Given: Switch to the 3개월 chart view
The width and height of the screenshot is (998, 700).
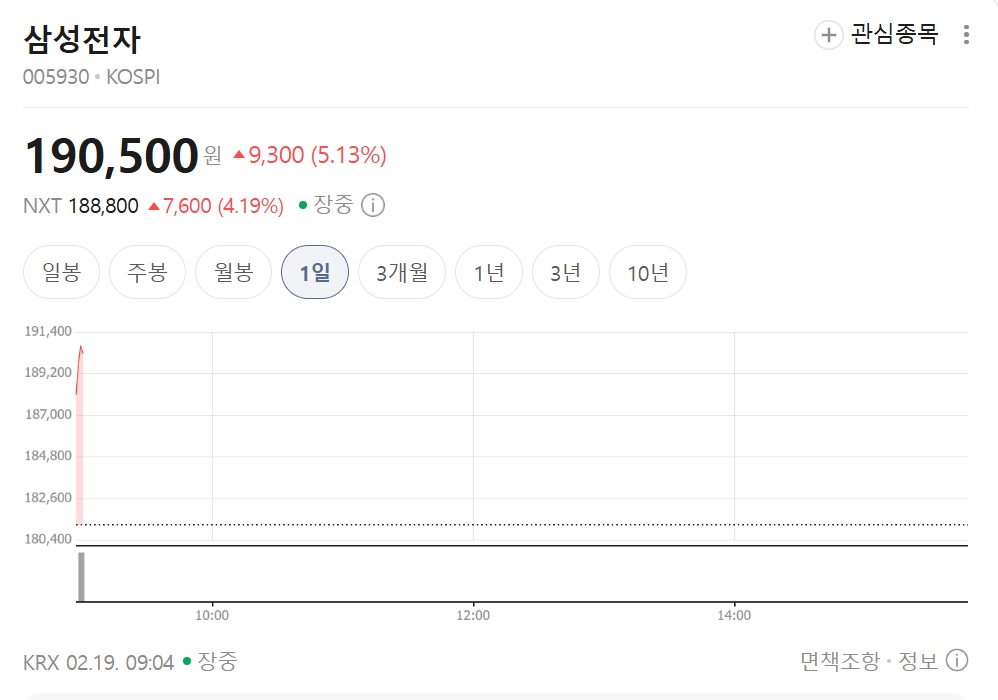Looking at the screenshot, I should 401,271.
